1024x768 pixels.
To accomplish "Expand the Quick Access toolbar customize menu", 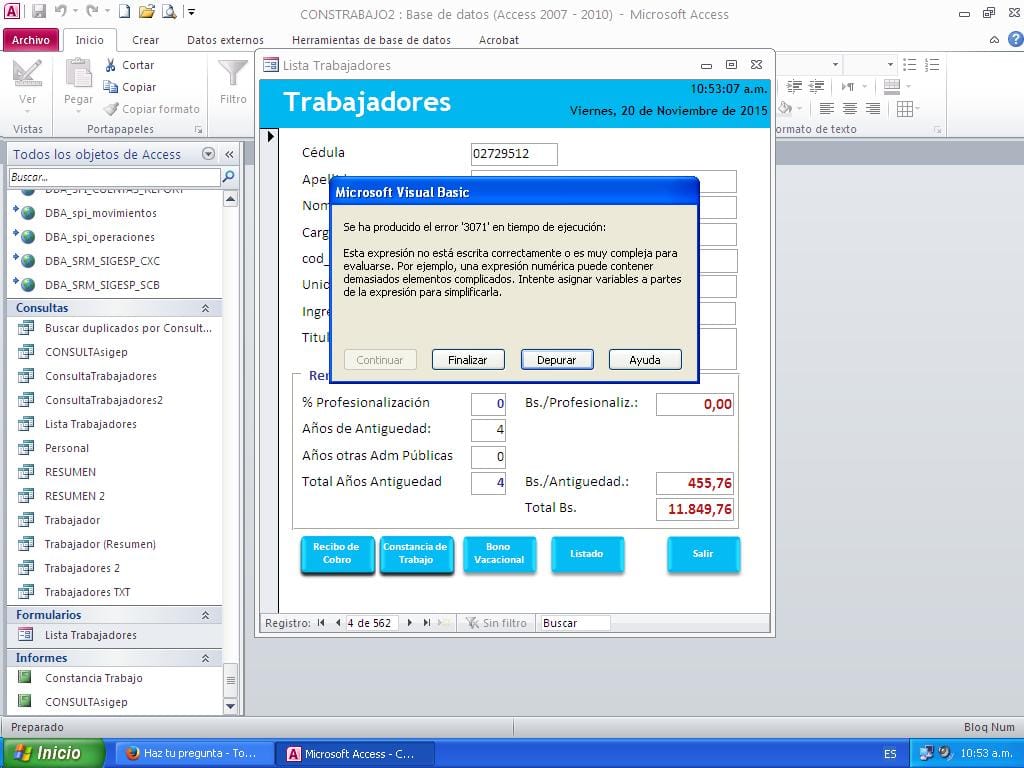I will pyautogui.click(x=191, y=11).
